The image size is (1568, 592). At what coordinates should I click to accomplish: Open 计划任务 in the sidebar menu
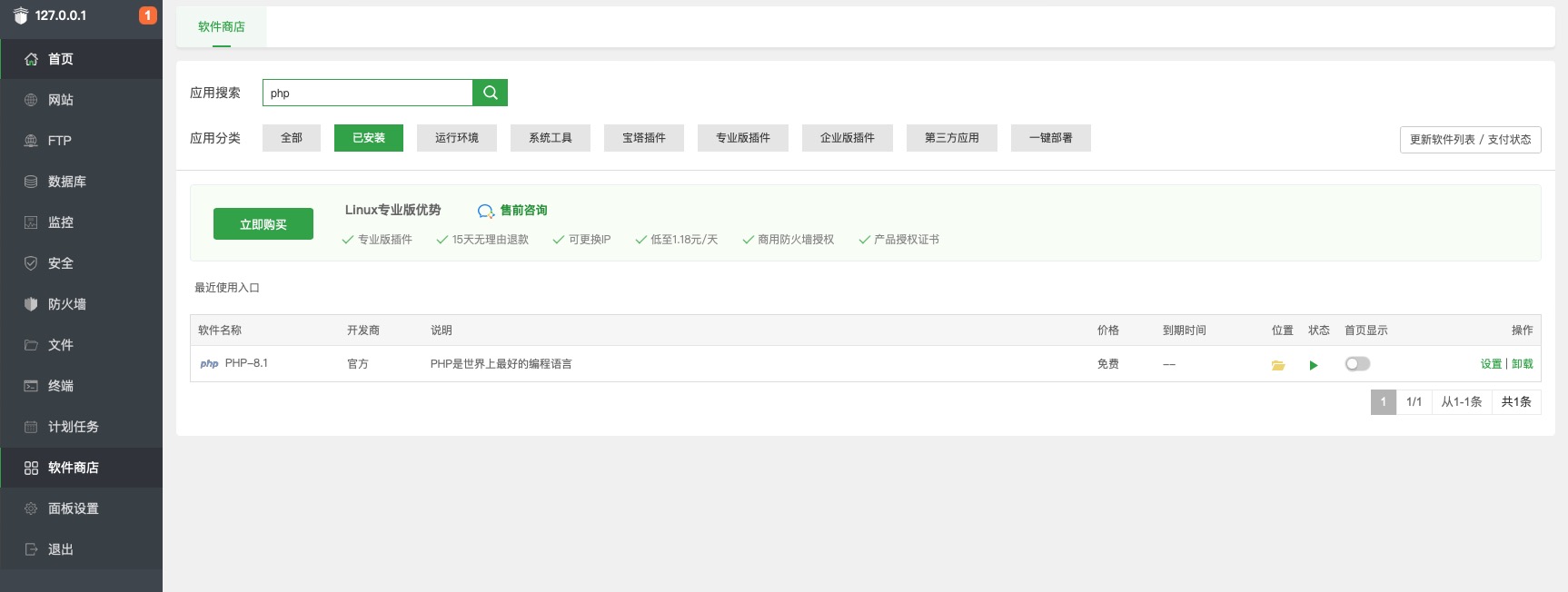point(82,427)
